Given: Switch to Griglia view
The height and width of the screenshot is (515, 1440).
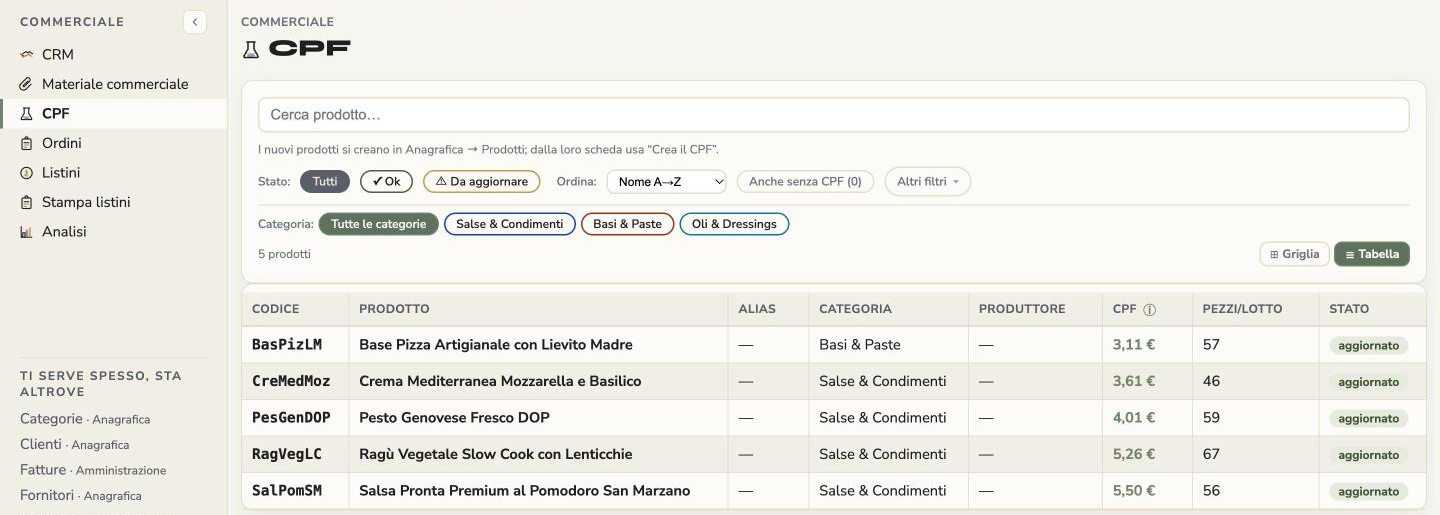Looking at the screenshot, I should (x=1294, y=254).
